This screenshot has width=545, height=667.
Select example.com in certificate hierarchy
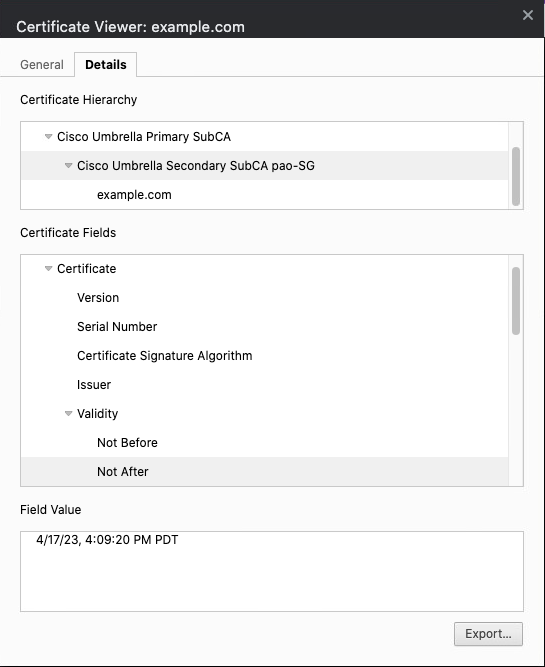[x=134, y=195]
